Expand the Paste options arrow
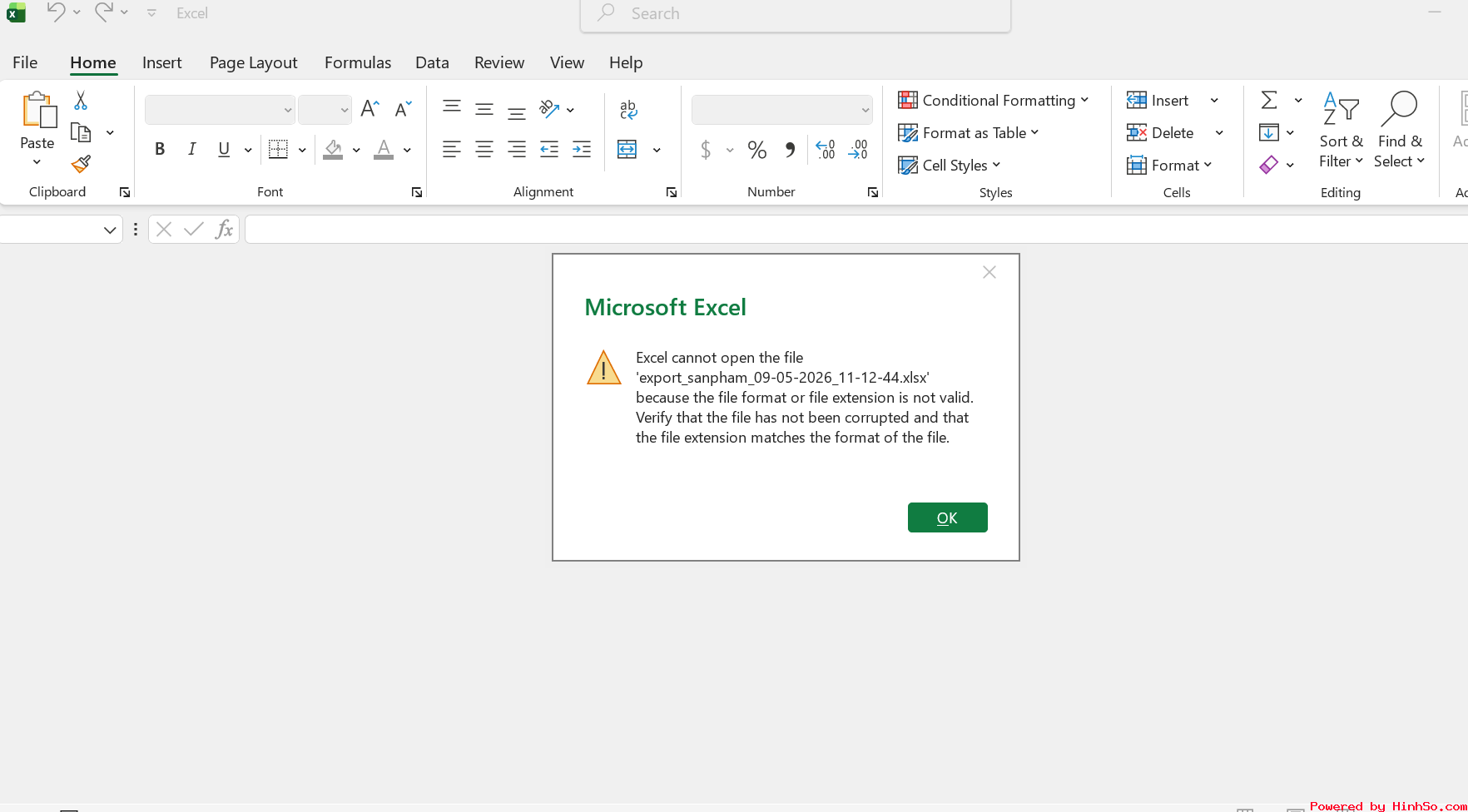The image size is (1468, 812). [x=37, y=162]
